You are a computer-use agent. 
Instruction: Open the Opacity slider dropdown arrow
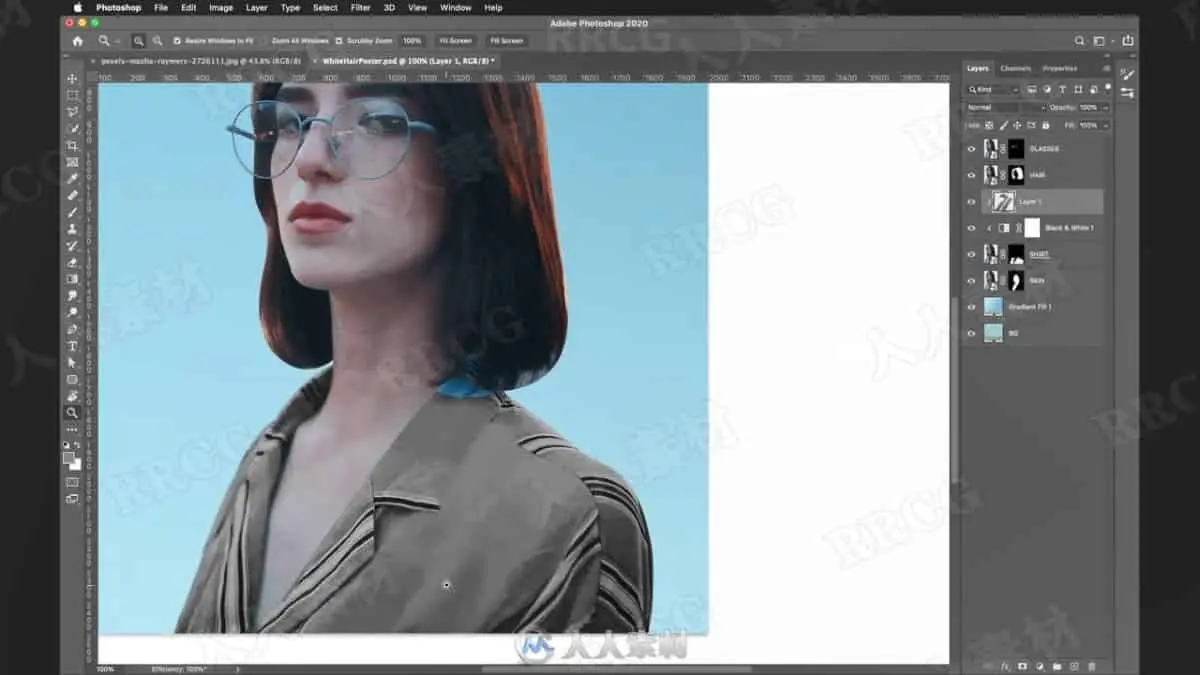coord(1104,107)
